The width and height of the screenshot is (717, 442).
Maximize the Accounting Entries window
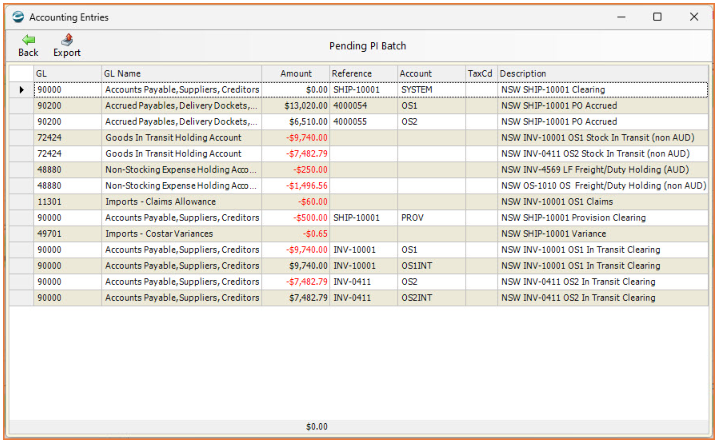click(x=657, y=17)
